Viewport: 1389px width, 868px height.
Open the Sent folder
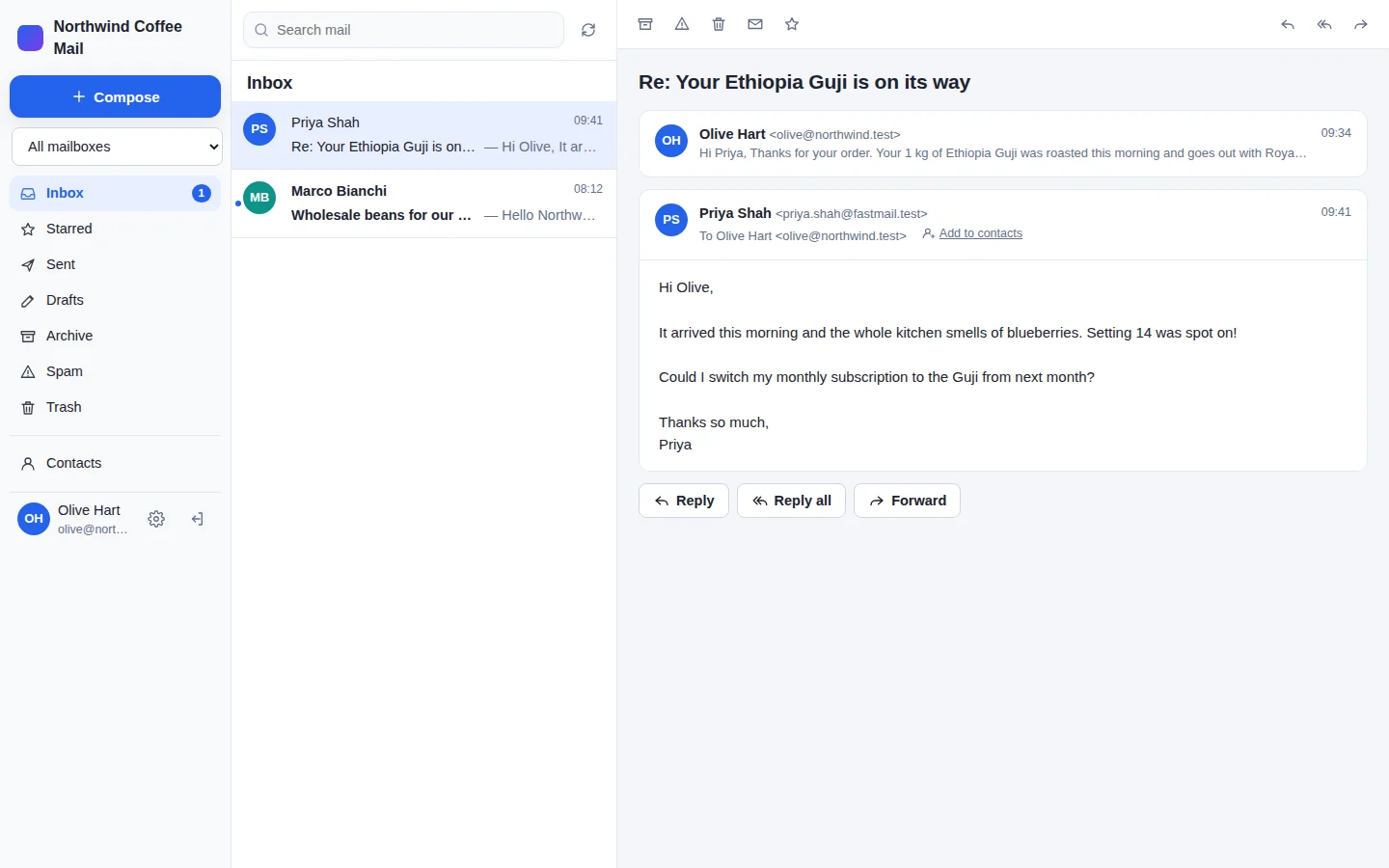pos(116,264)
